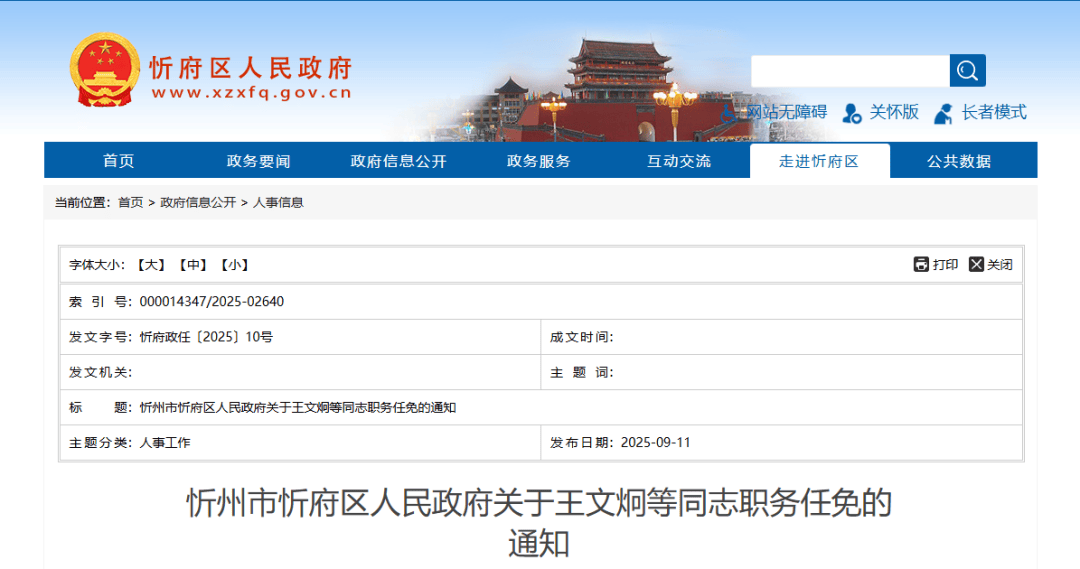Open the 公共数据 navigation item
This screenshot has width=1080, height=569.
point(958,161)
